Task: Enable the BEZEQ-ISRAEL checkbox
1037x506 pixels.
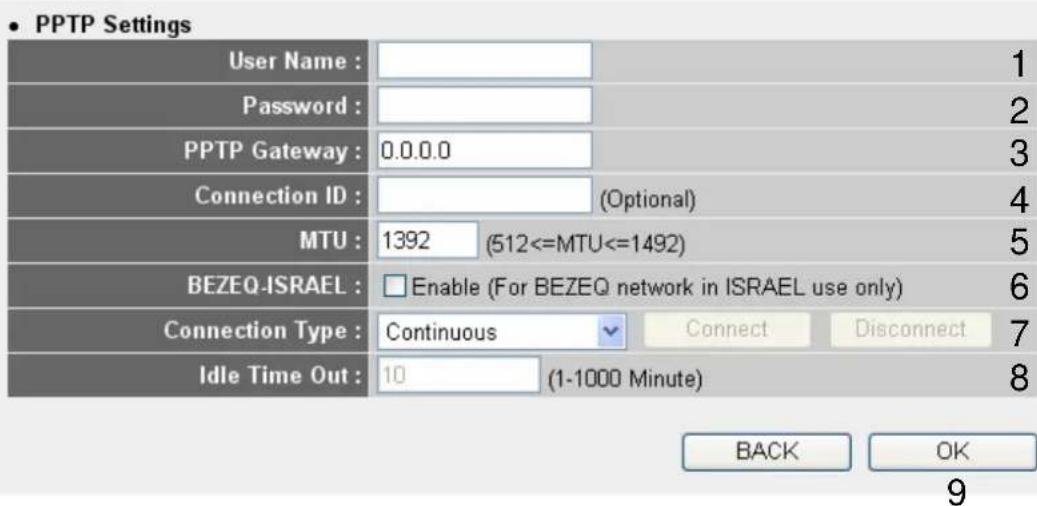Action: 395,287
